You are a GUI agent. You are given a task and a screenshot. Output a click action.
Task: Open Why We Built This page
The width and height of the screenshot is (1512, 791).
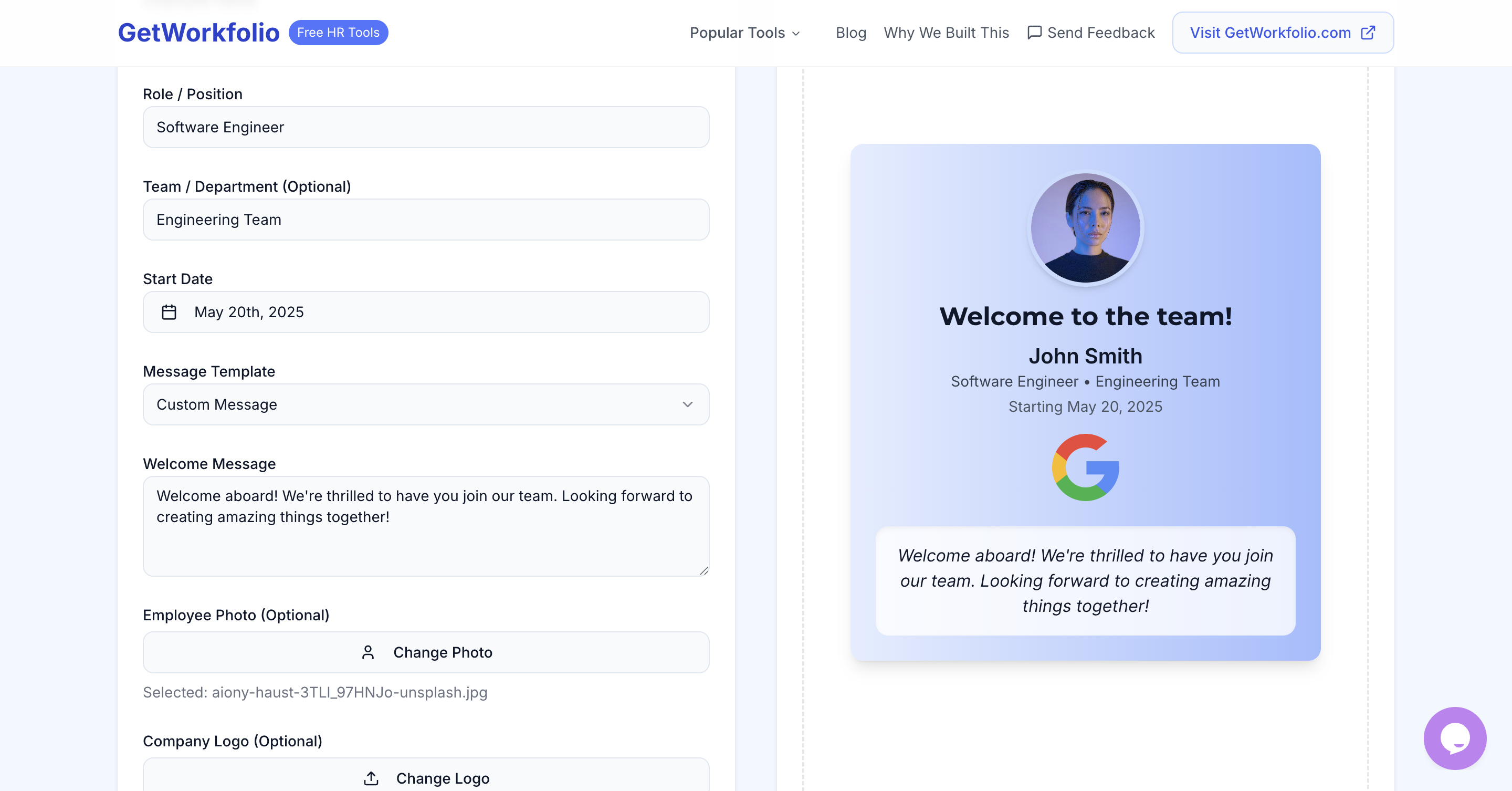pos(946,33)
